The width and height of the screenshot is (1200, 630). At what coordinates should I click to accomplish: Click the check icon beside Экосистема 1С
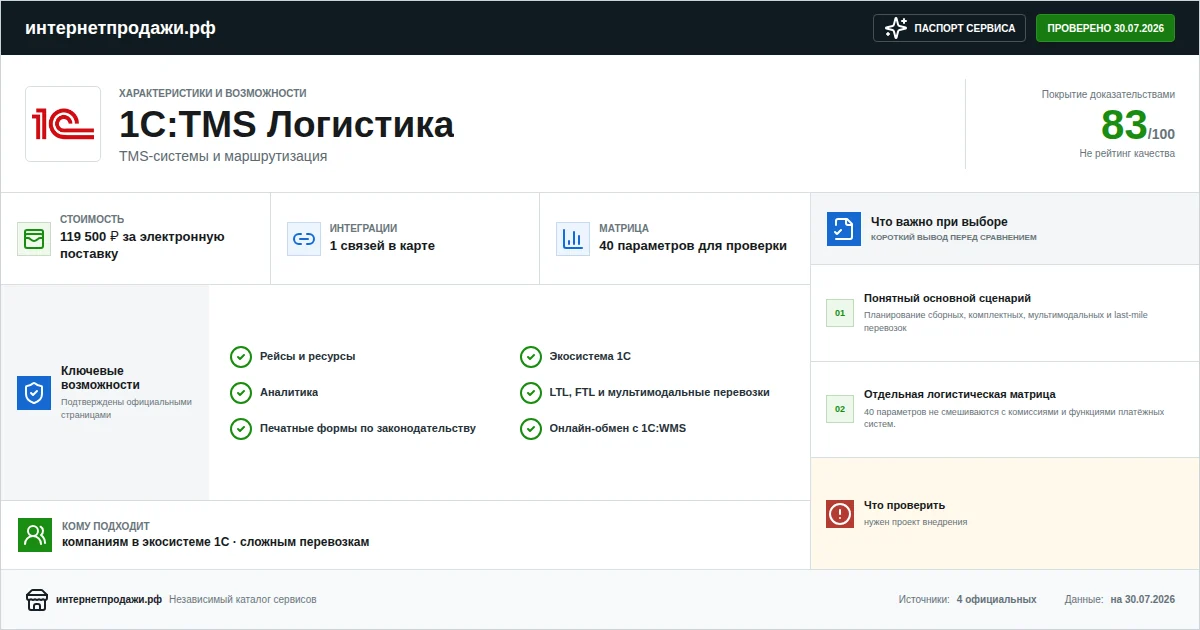click(530, 357)
